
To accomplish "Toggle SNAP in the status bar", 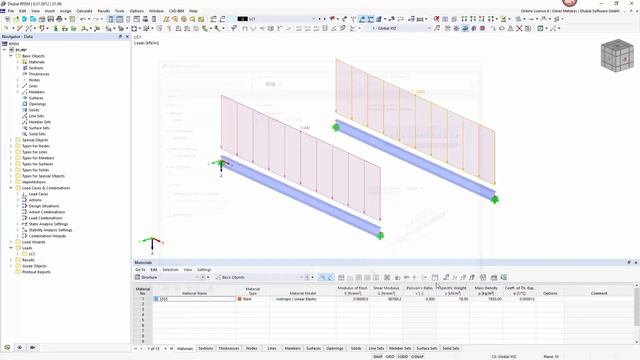I will pos(378,357).
